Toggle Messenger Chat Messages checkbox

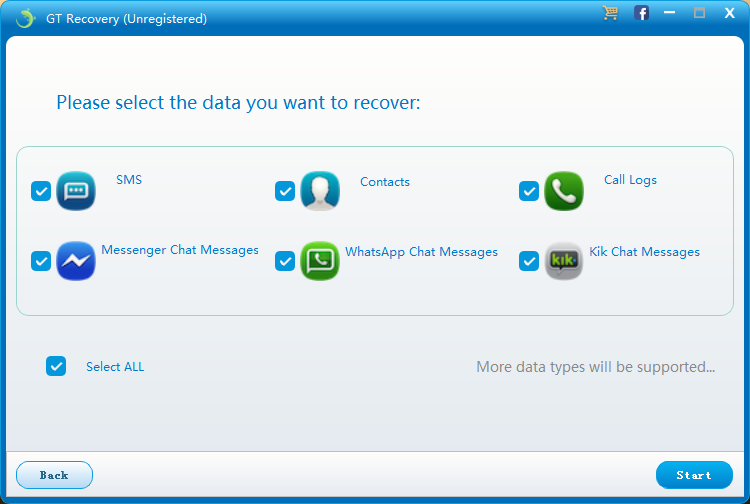coord(41,261)
